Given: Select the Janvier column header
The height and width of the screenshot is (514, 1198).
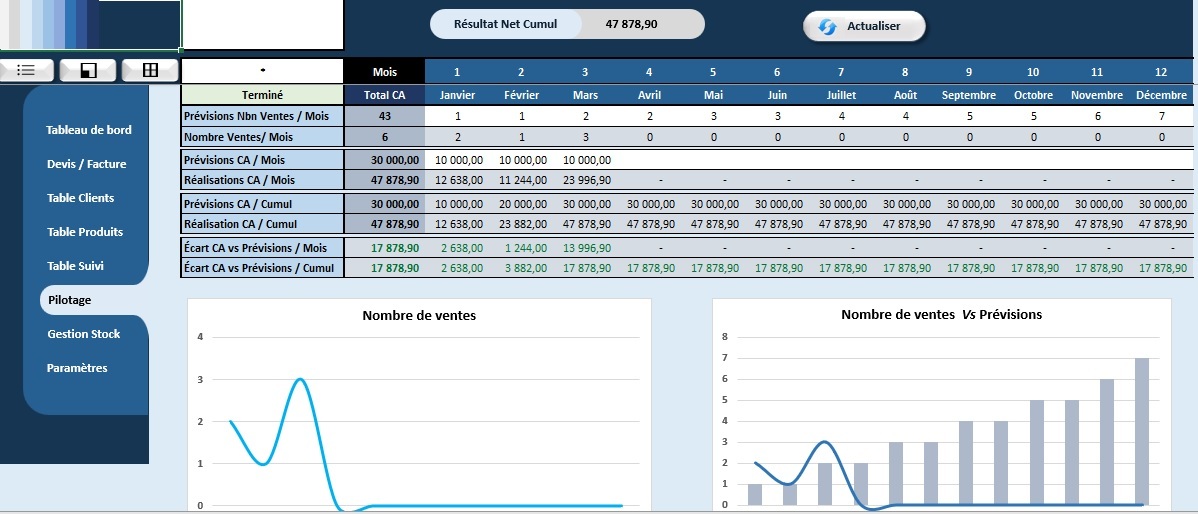Looking at the screenshot, I should (x=457, y=95).
